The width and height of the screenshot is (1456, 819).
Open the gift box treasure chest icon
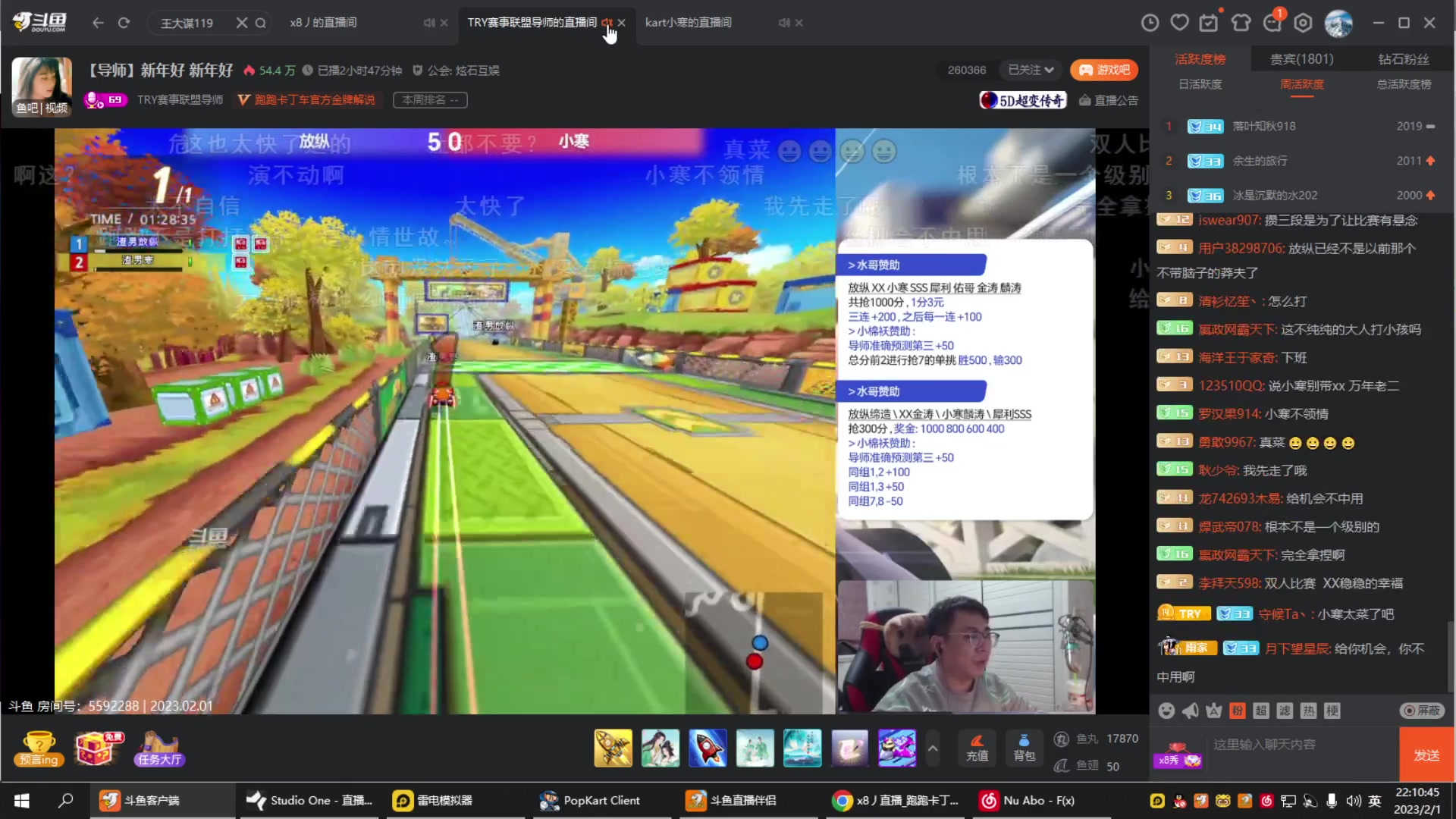pyautogui.click(x=99, y=749)
